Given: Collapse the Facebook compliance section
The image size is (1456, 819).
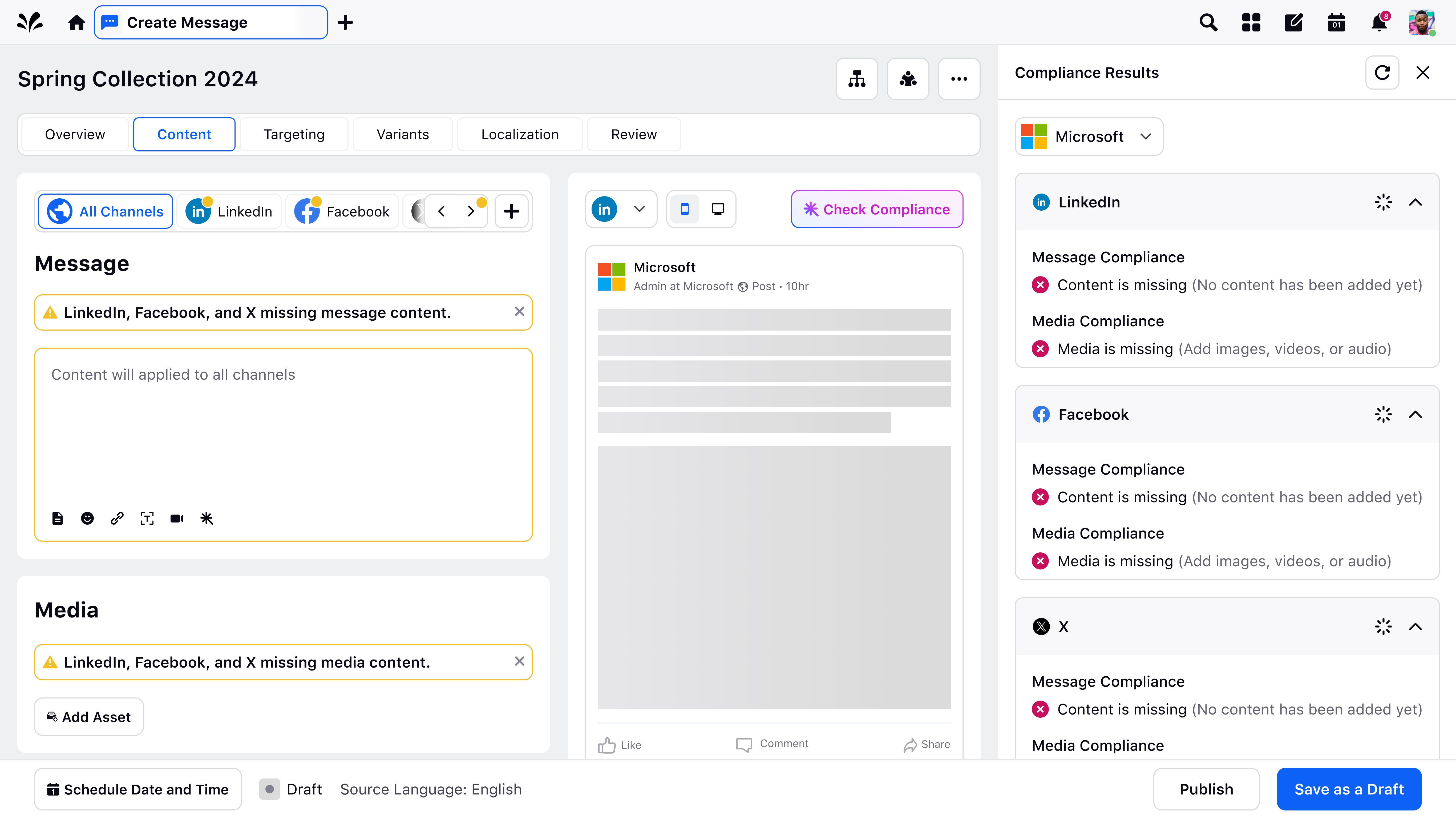Looking at the screenshot, I should pyautogui.click(x=1416, y=414).
